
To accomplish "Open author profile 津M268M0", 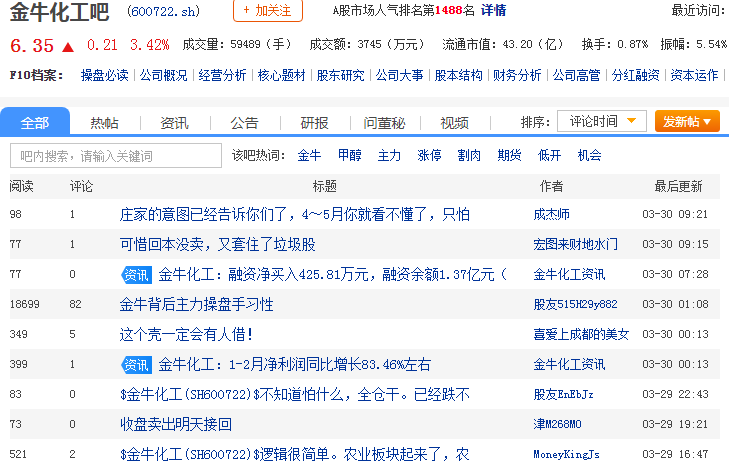I will click(557, 424).
